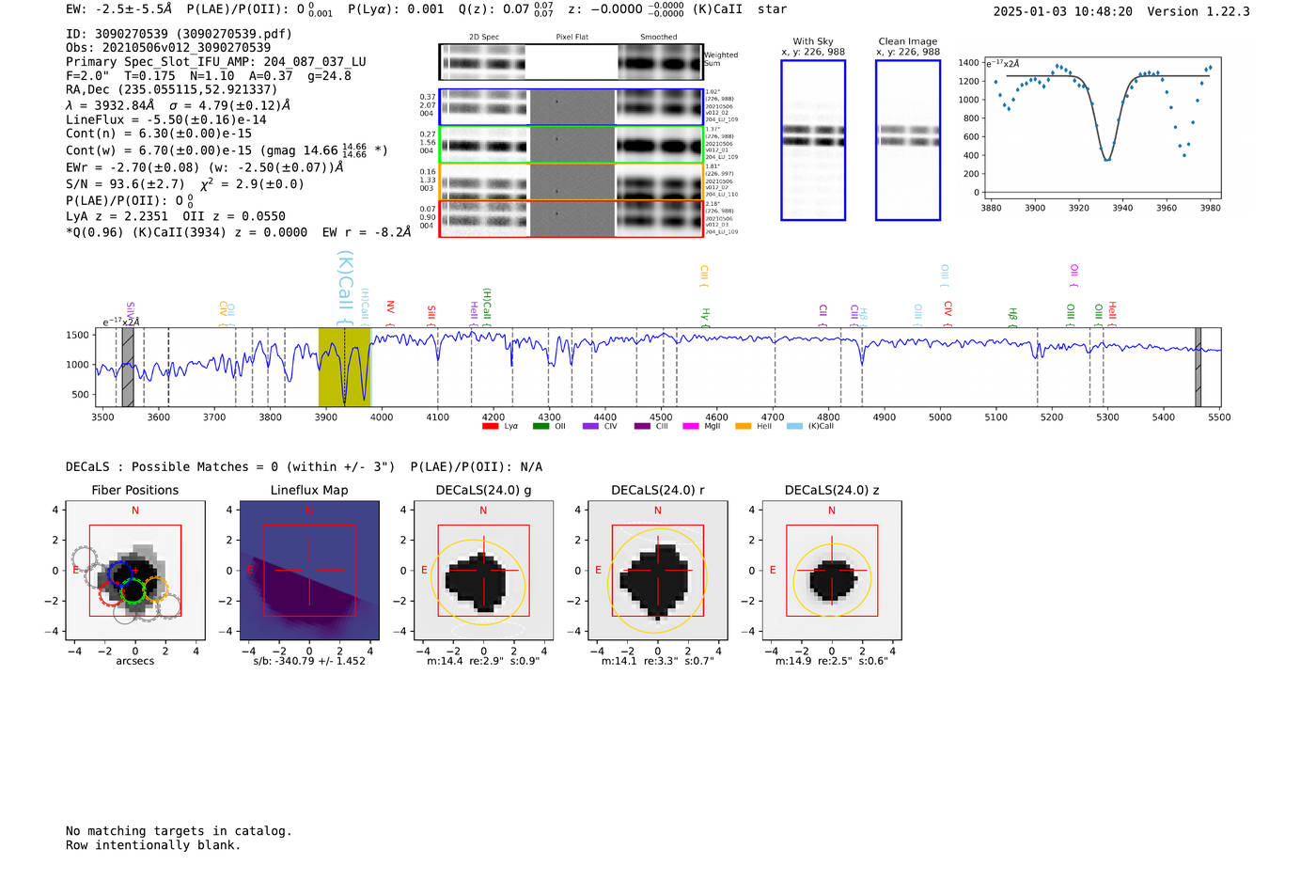Click the orange HeII legend swatch
Screen dimensions: 1316x896
(x=743, y=427)
